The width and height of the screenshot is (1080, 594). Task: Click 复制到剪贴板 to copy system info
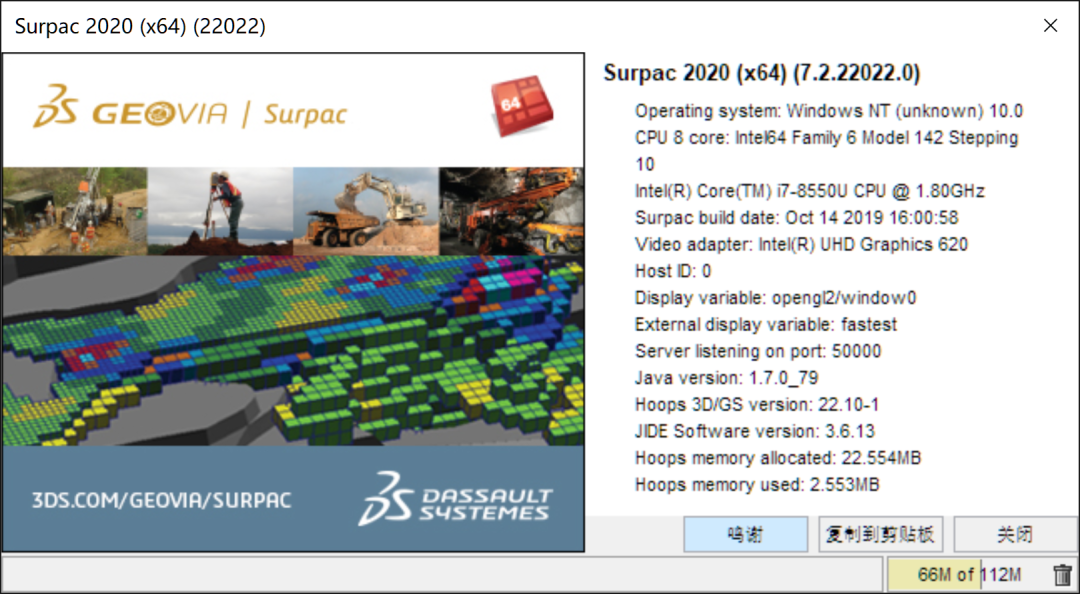[881, 534]
